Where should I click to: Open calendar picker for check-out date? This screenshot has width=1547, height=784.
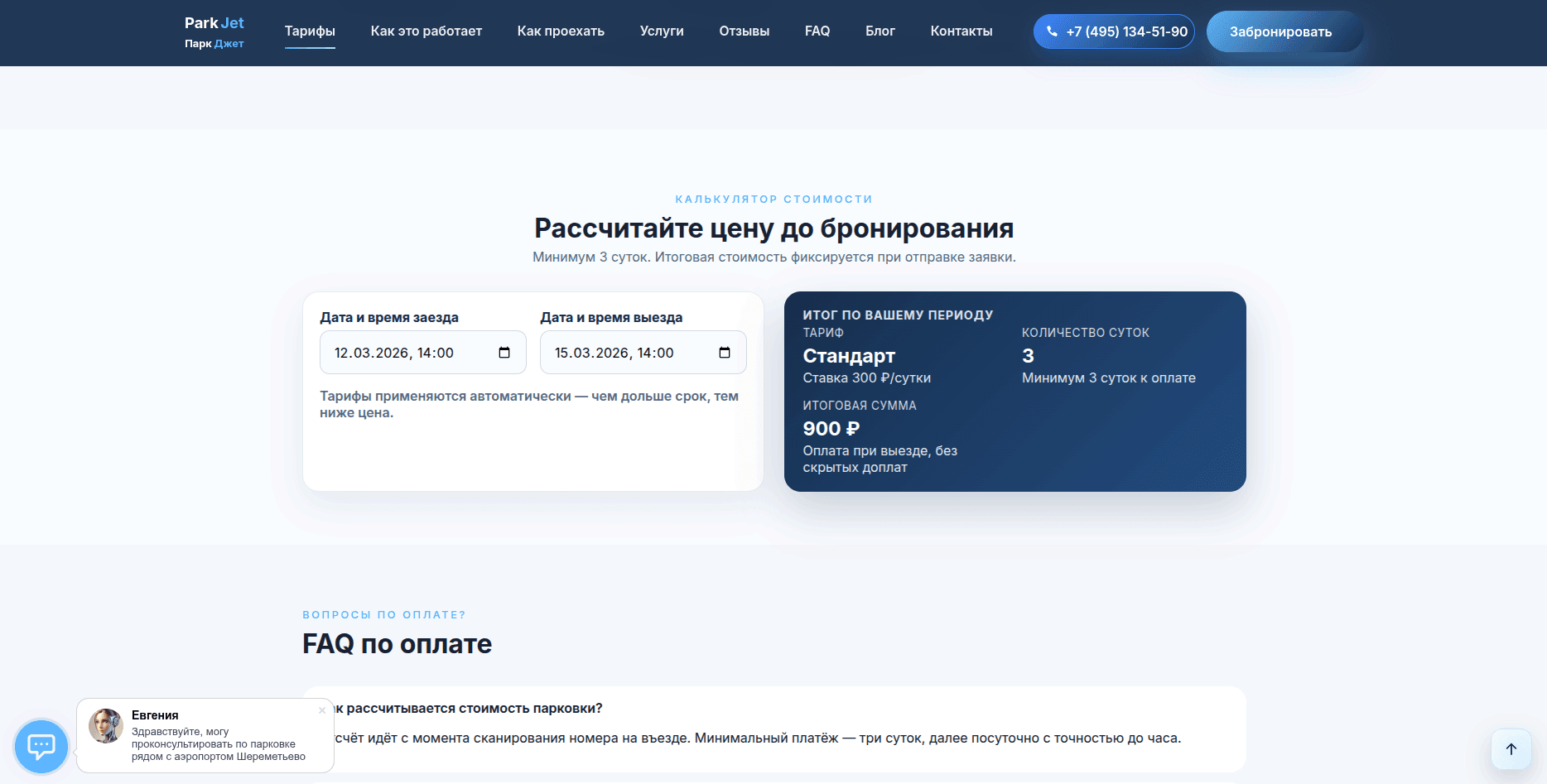725,353
